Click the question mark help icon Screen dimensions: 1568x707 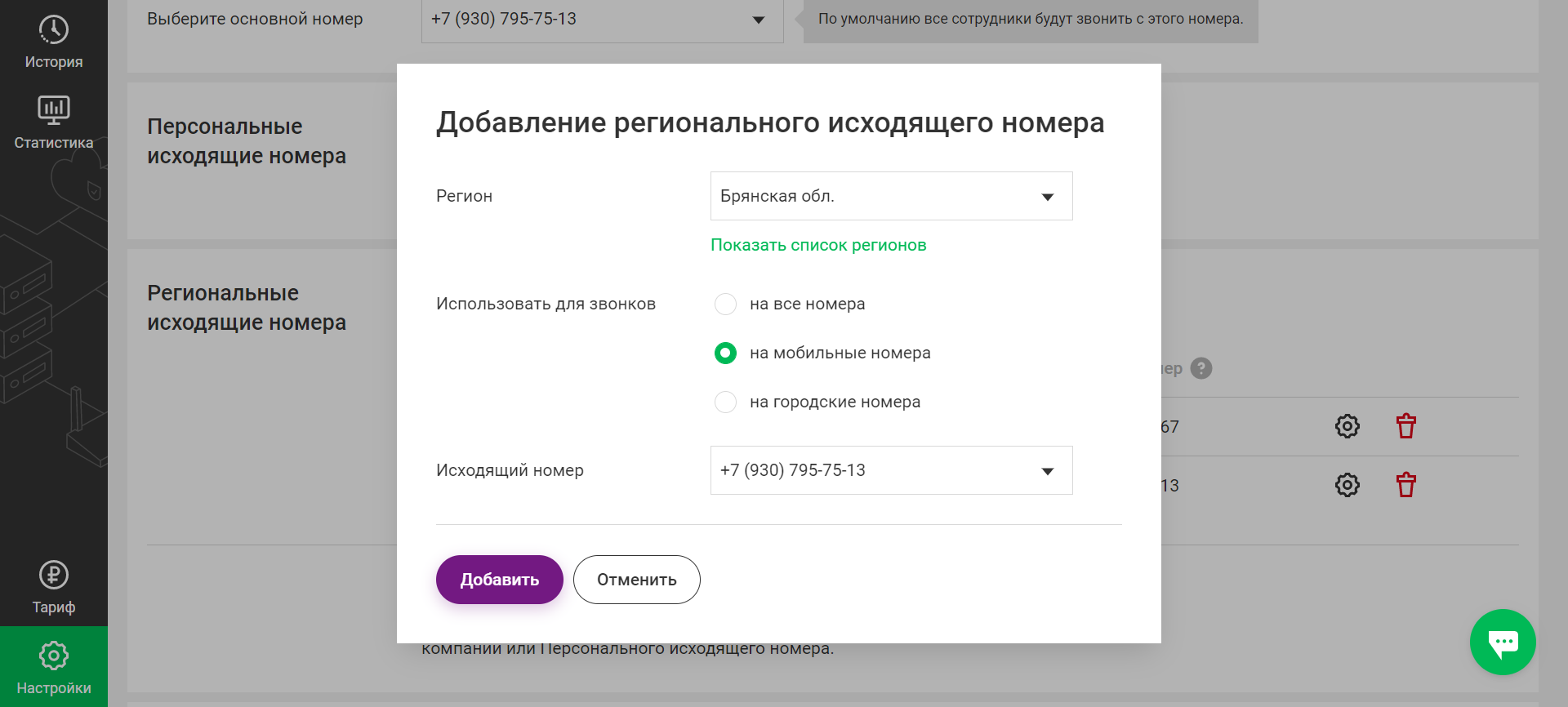(1201, 368)
